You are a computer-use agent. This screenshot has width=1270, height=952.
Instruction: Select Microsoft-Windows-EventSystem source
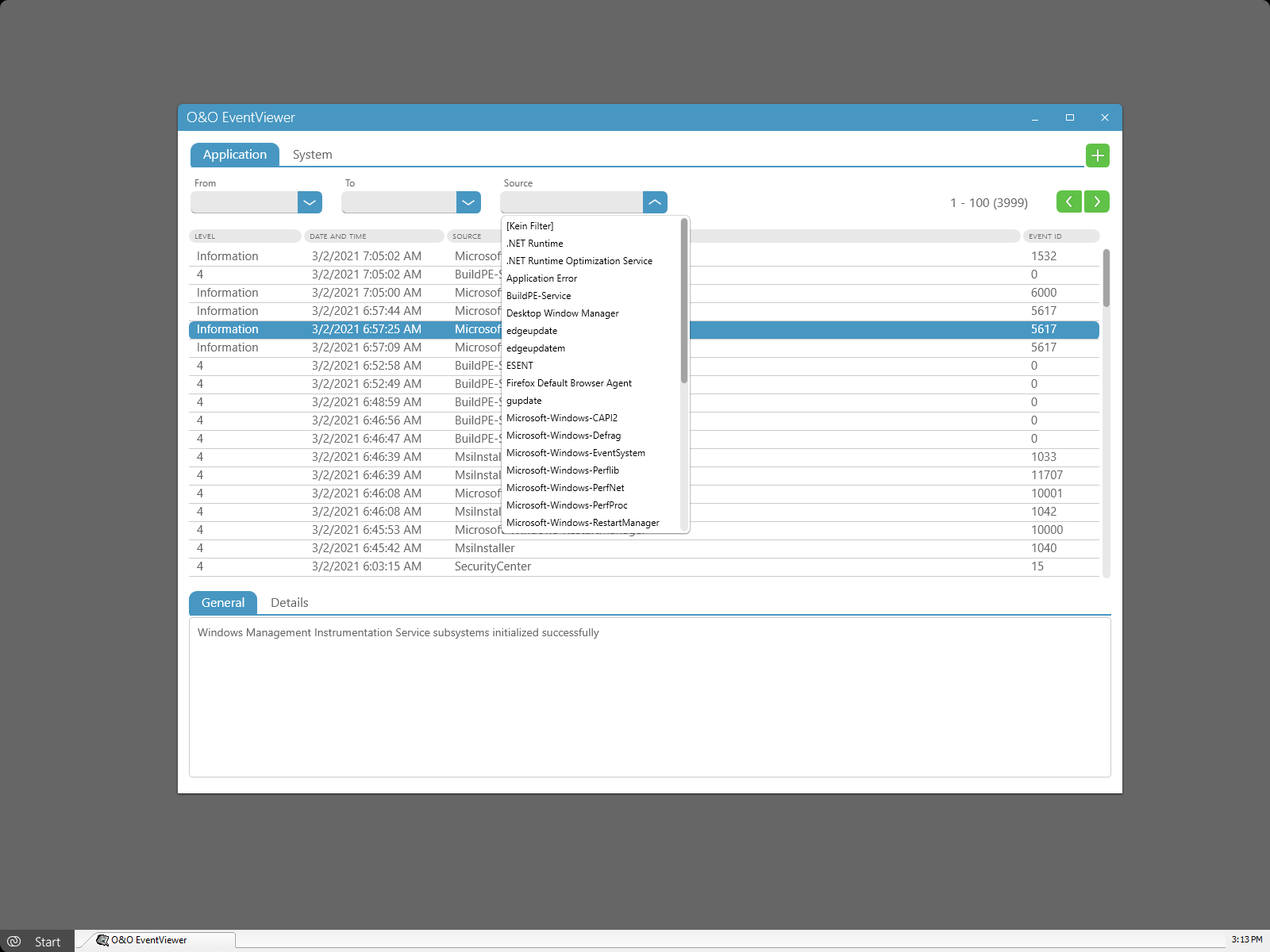[x=591, y=453]
